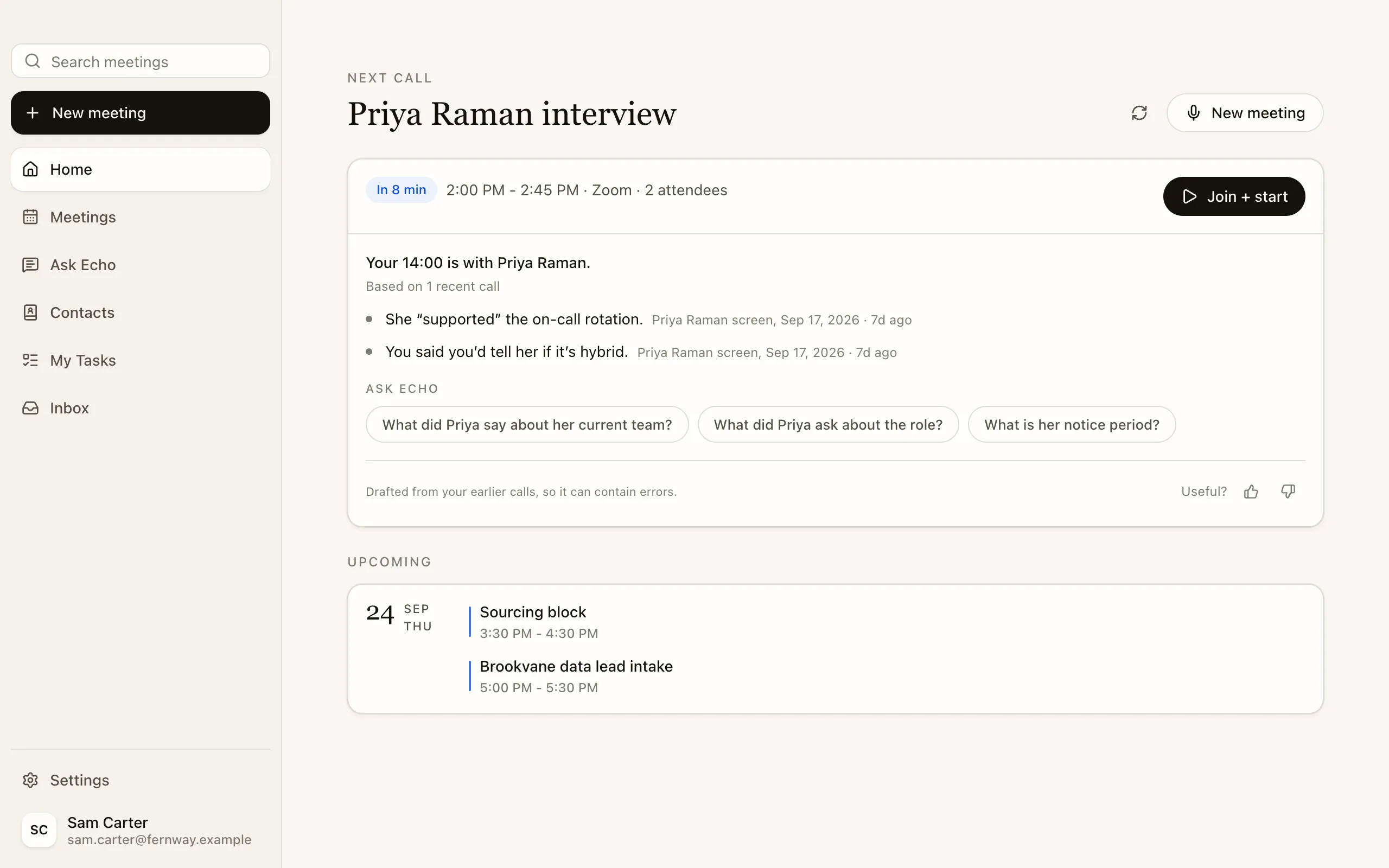Click the Meetings calendar icon
The height and width of the screenshot is (868, 1389).
[x=30, y=217]
